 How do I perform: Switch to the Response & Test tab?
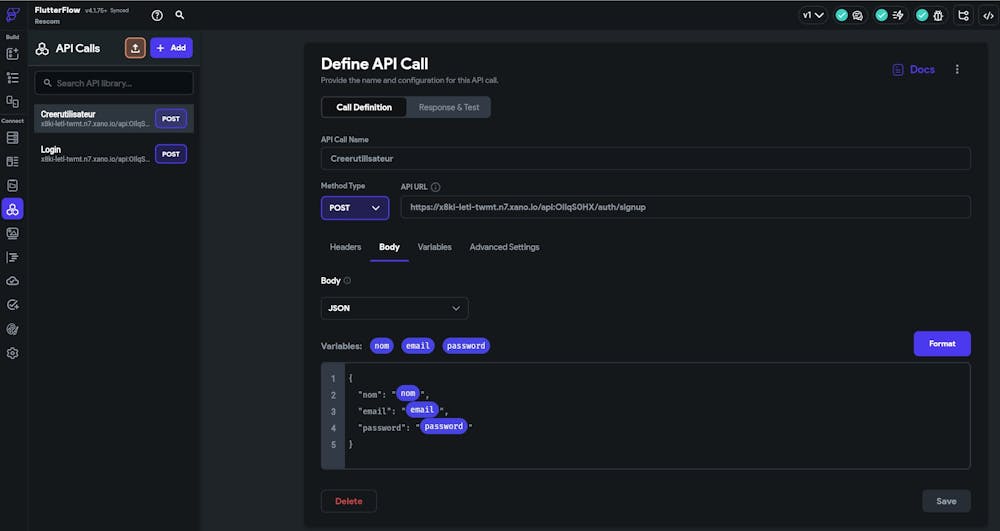click(448, 107)
